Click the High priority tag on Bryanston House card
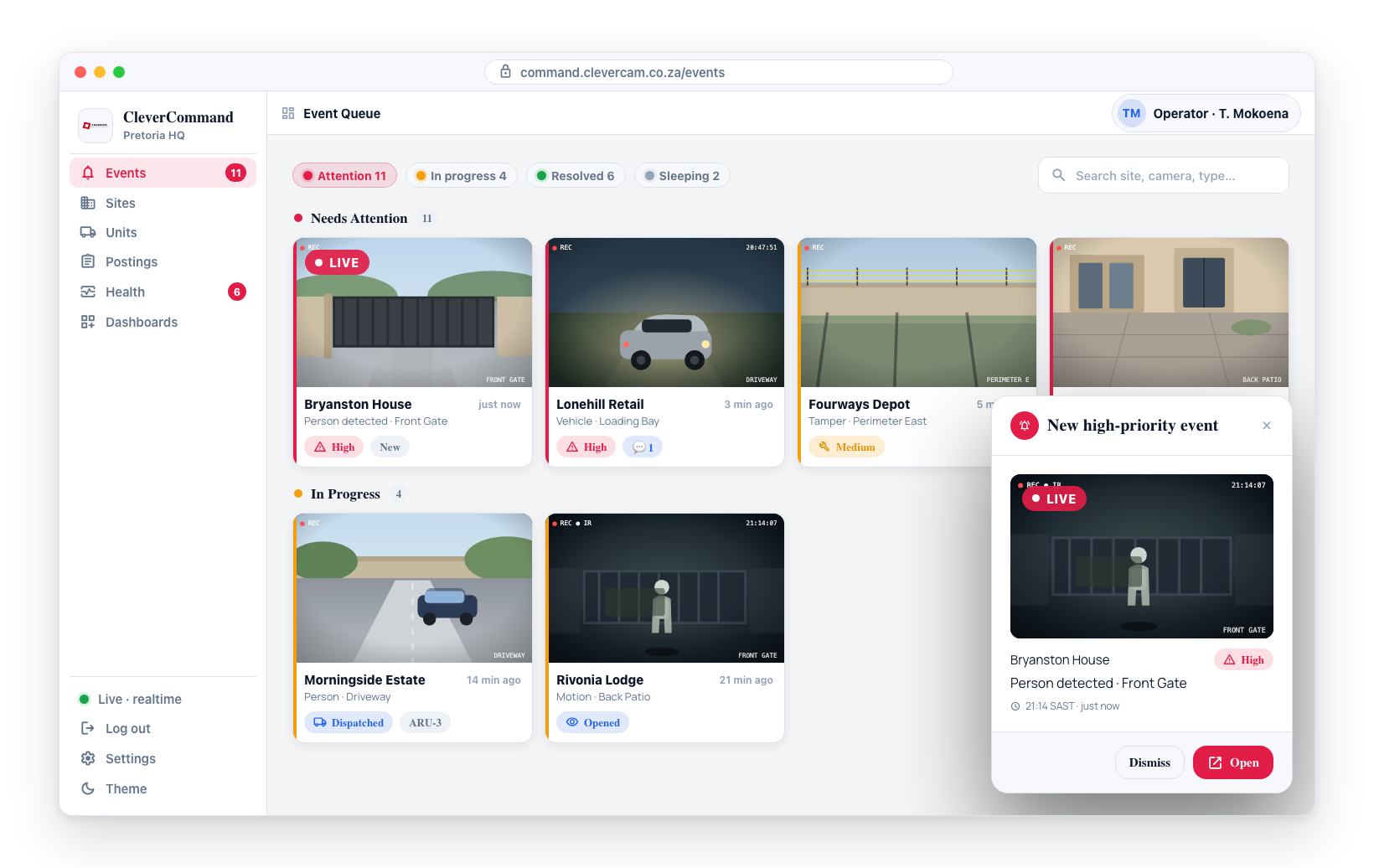This screenshot has width=1374, height=868. tap(334, 447)
